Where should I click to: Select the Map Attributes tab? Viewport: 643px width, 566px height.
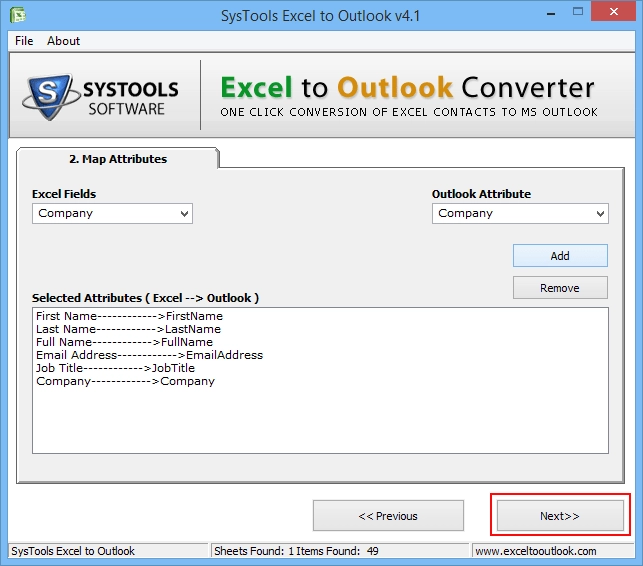[118, 159]
